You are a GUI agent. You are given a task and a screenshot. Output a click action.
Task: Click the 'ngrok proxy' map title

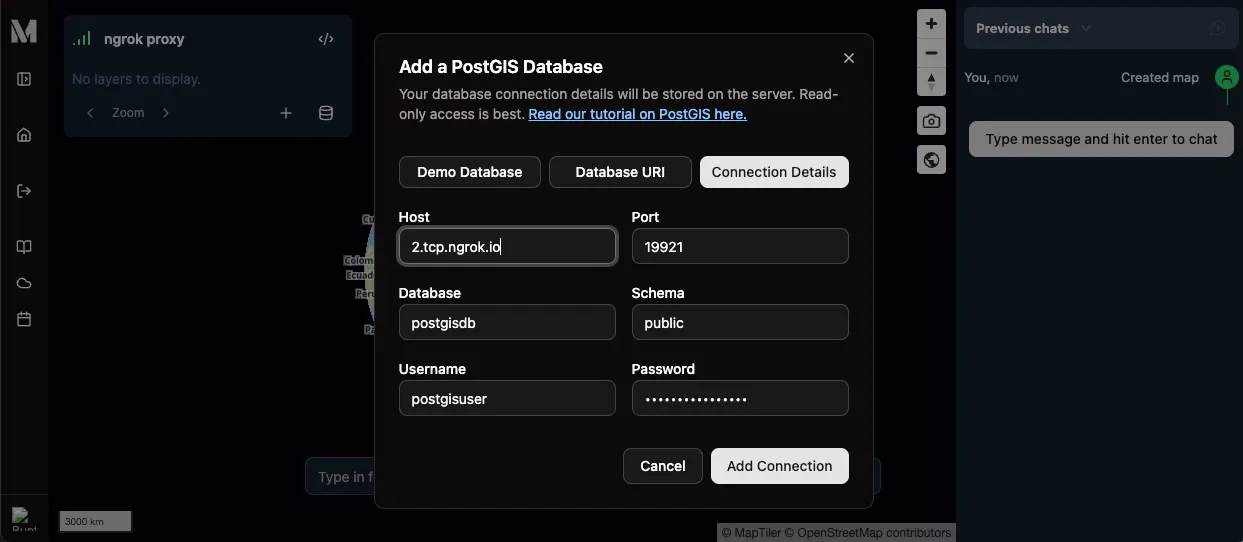point(144,39)
